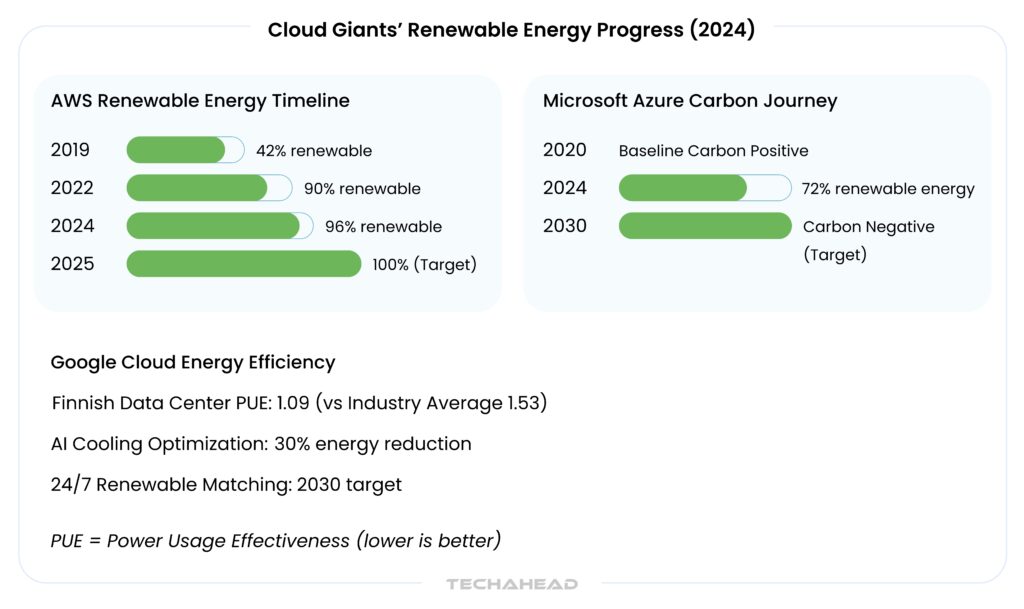
Task: Click the Azure 2030 Carbon Negative bar
Action: pos(704,226)
